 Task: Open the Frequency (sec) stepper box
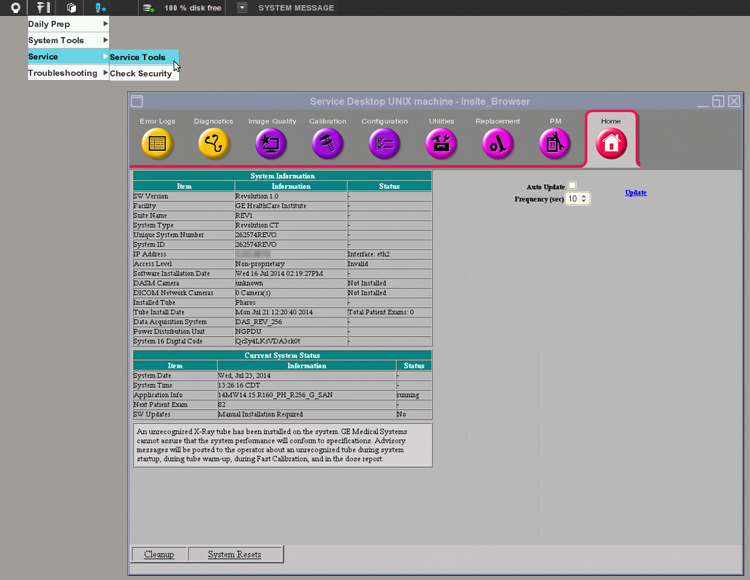578,199
